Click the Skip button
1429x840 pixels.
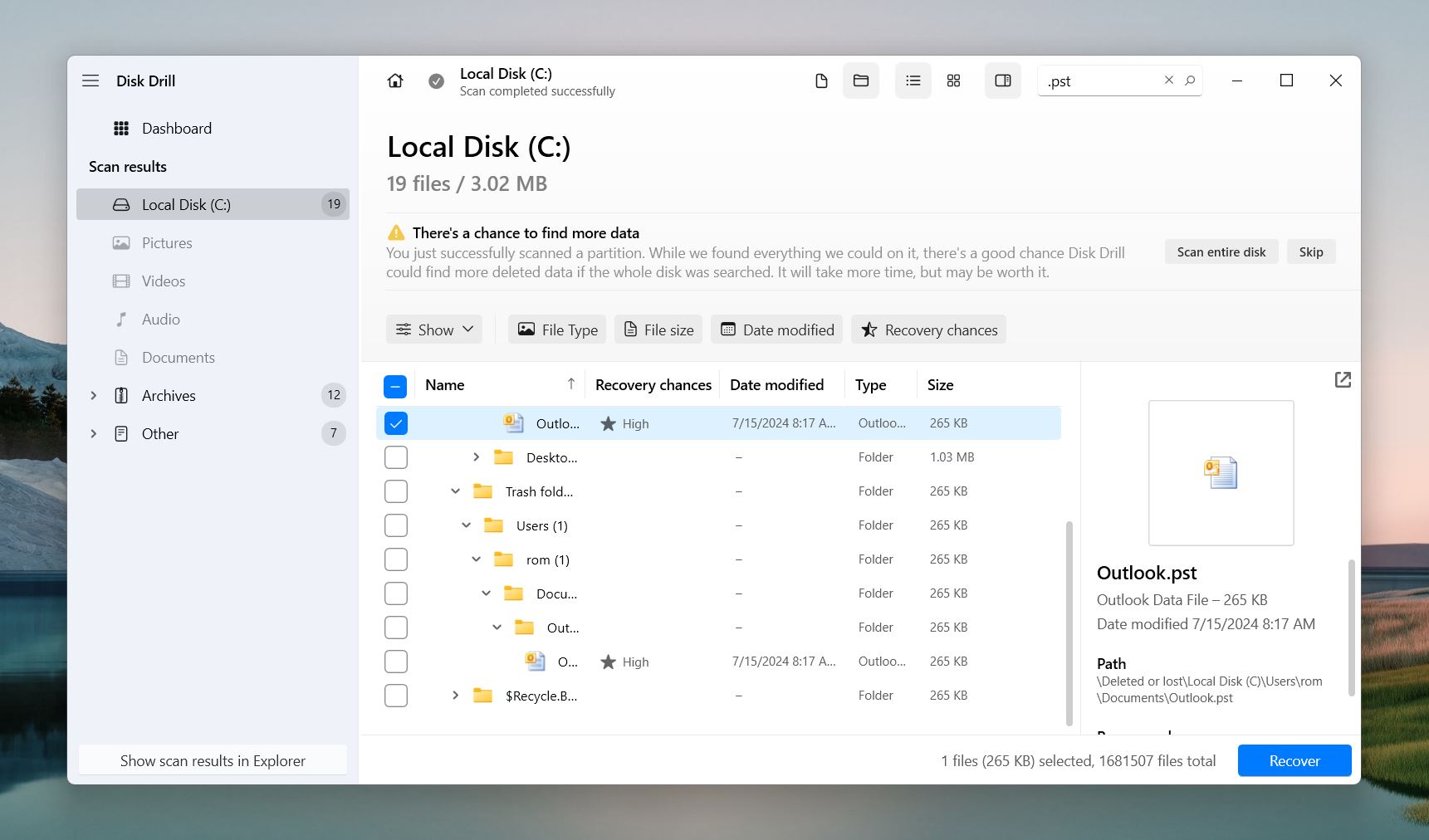pos(1311,252)
